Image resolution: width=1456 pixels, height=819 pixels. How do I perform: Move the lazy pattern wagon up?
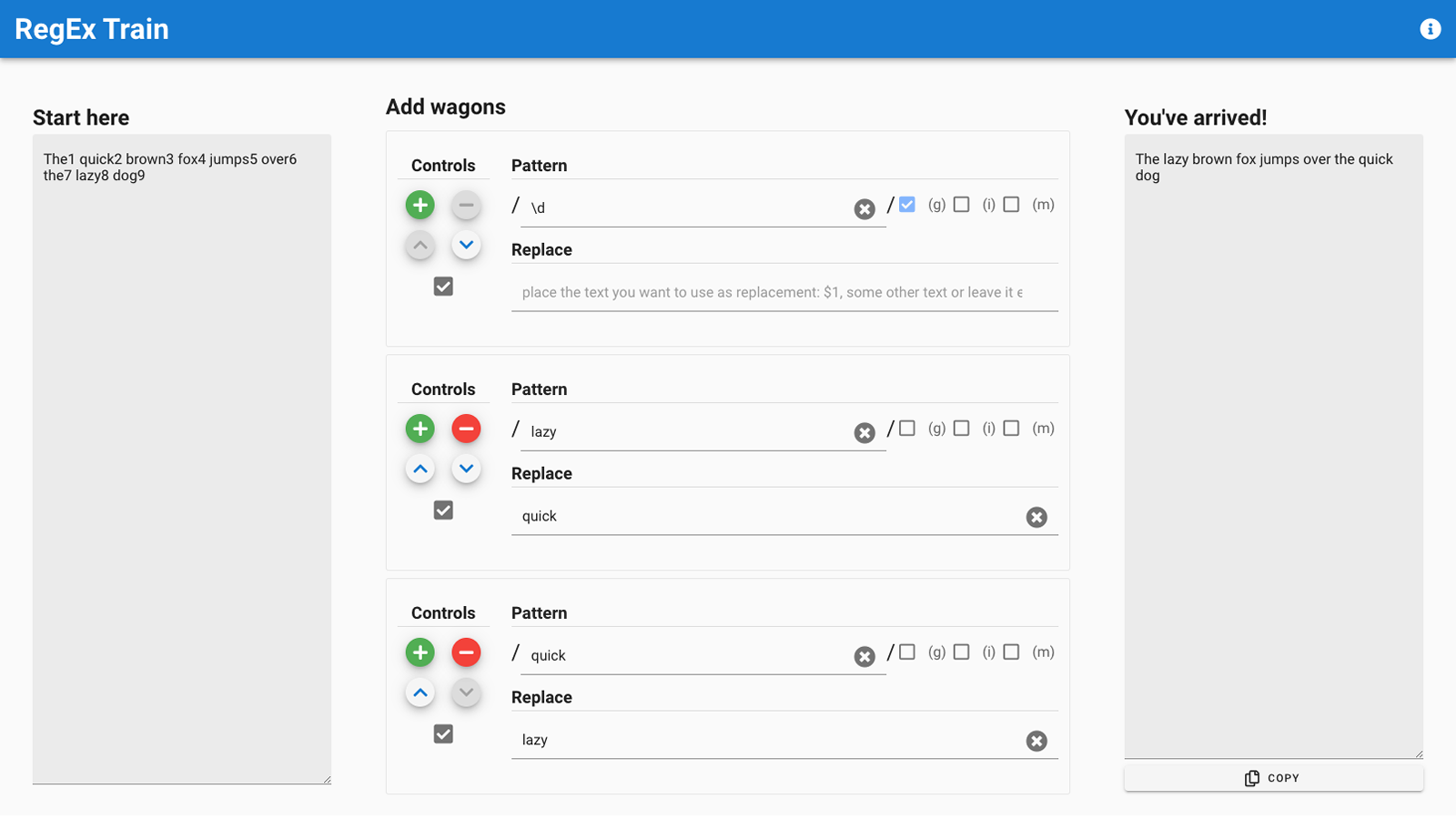point(420,469)
